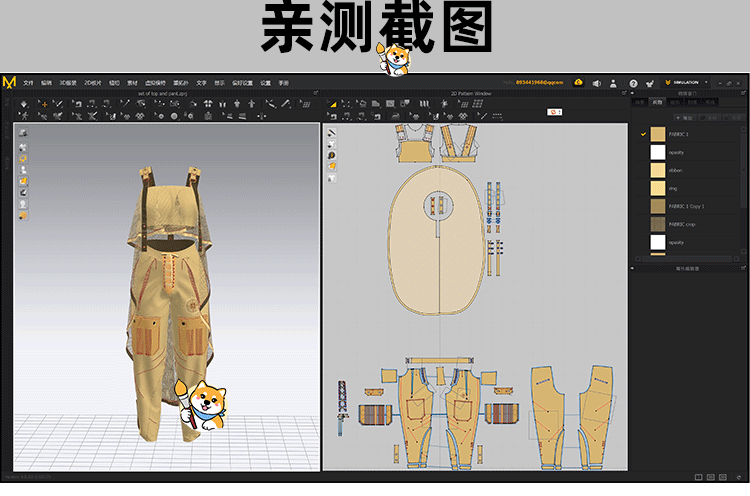
Task: Click the cloud upload icon
Action: [x=578, y=82]
